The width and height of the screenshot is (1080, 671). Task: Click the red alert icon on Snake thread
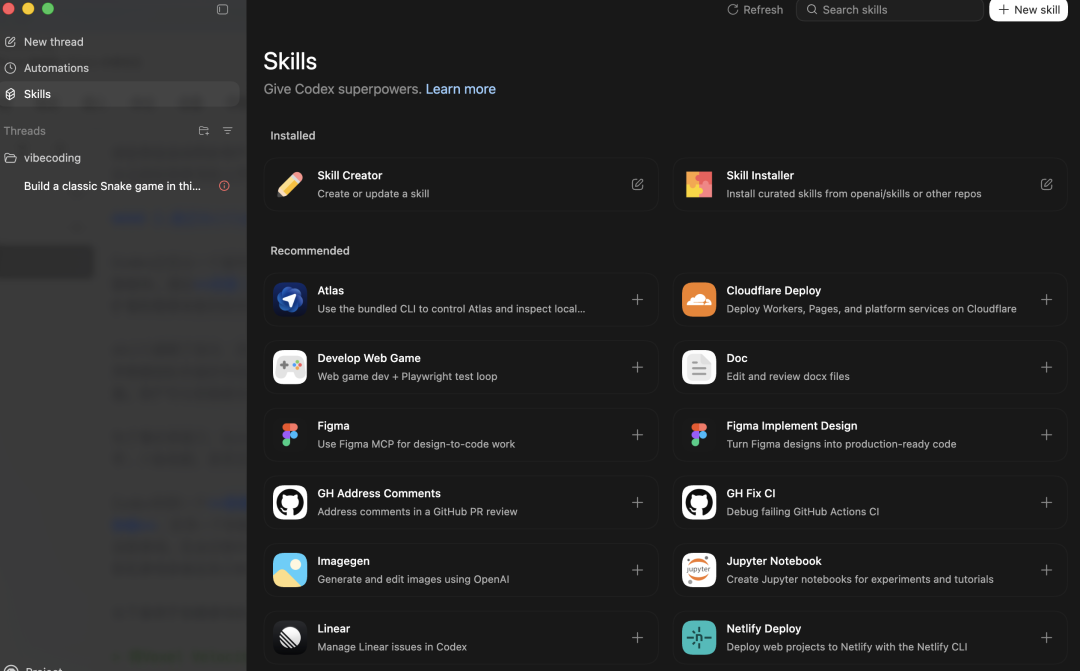(225, 186)
